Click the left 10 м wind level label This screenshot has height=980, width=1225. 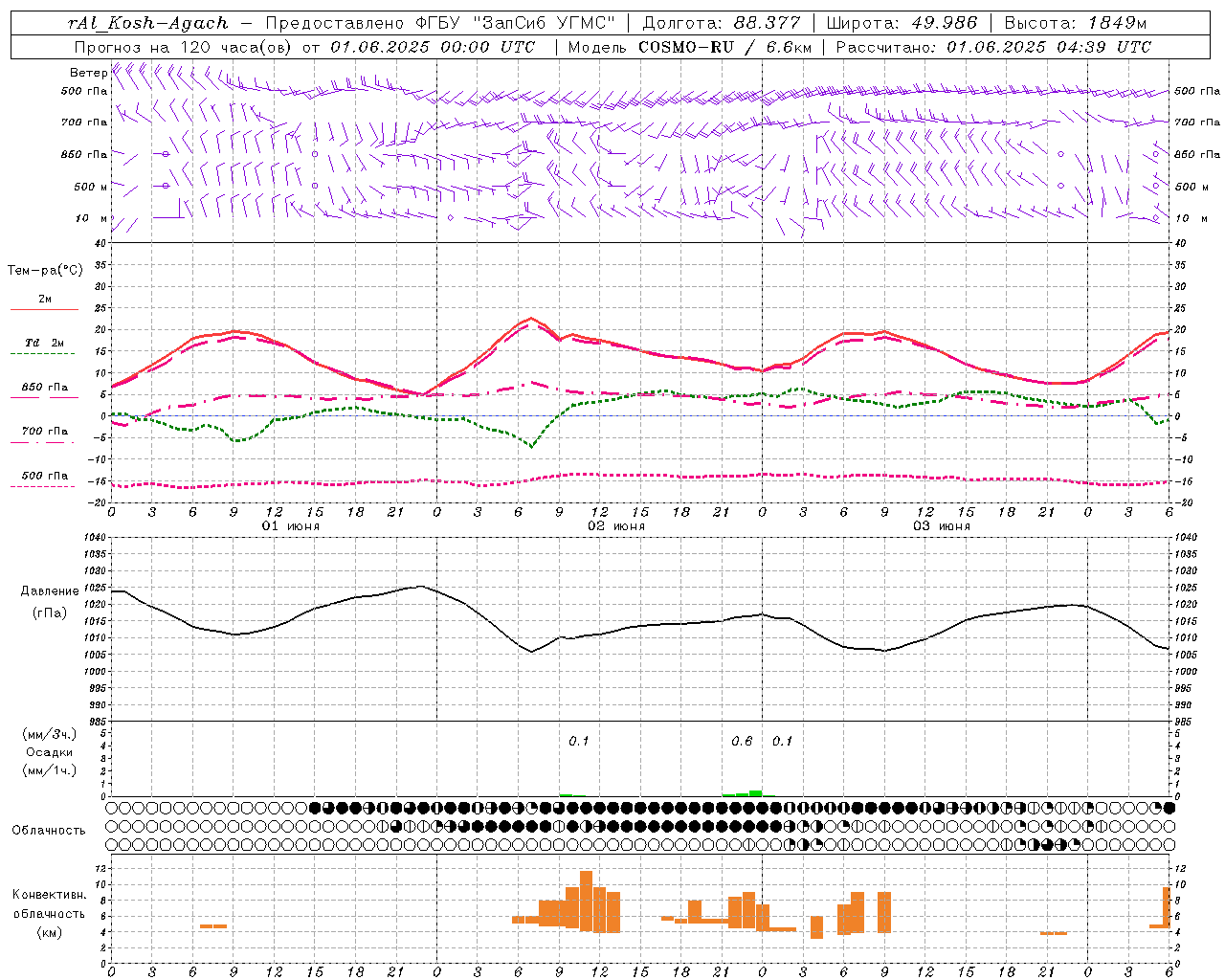(90, 218)
